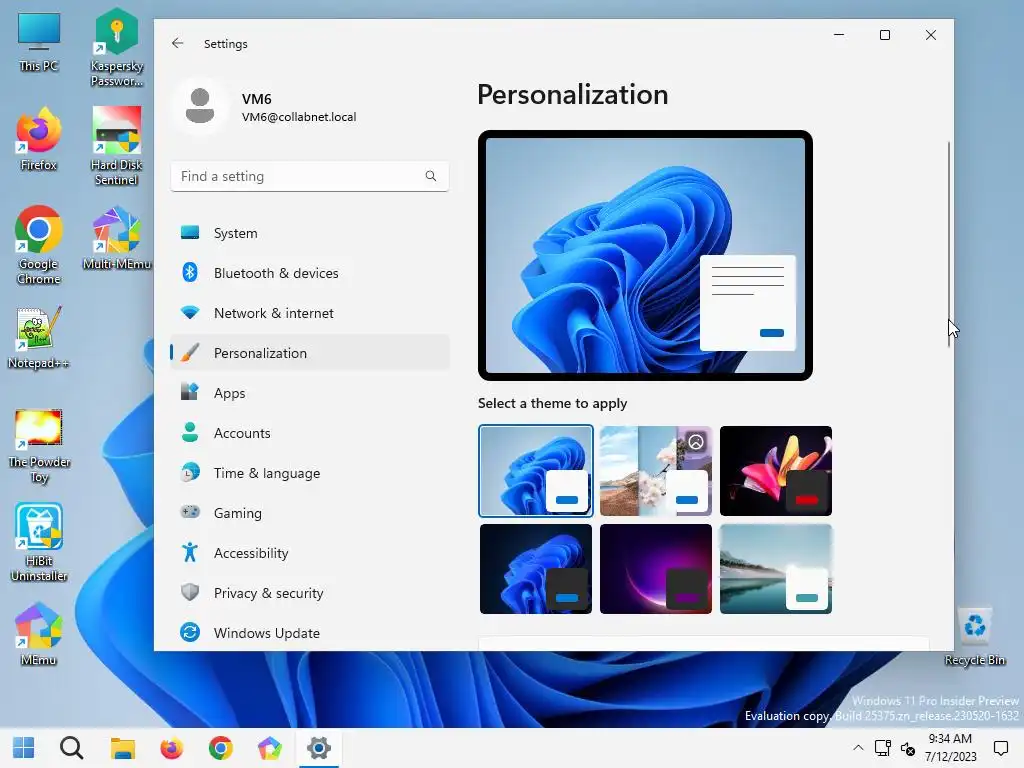Click the System monitor icon in sidebar
The width and height of the screenshot is (1024, 768).
190,232
